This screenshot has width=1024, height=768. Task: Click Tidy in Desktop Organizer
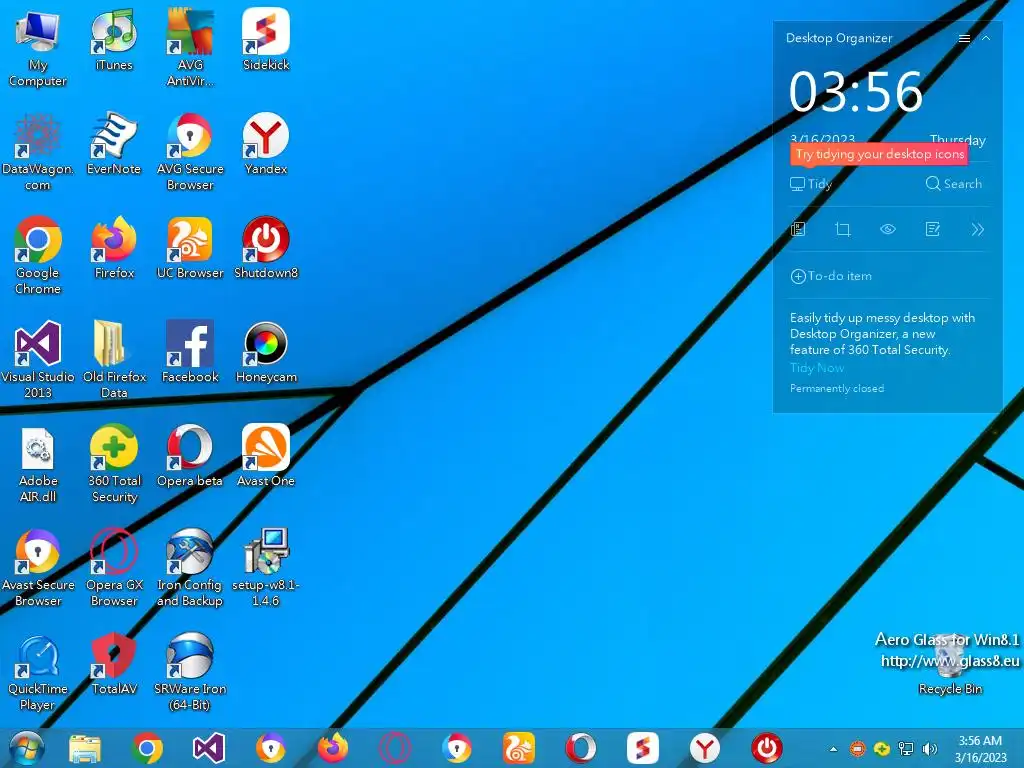(x=811, y=184)
